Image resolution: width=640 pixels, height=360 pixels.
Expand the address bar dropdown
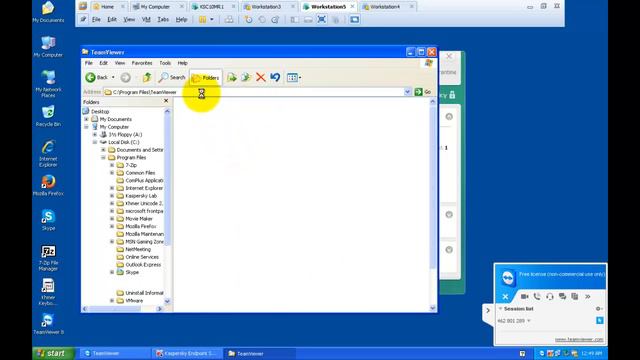pos(407,92)
